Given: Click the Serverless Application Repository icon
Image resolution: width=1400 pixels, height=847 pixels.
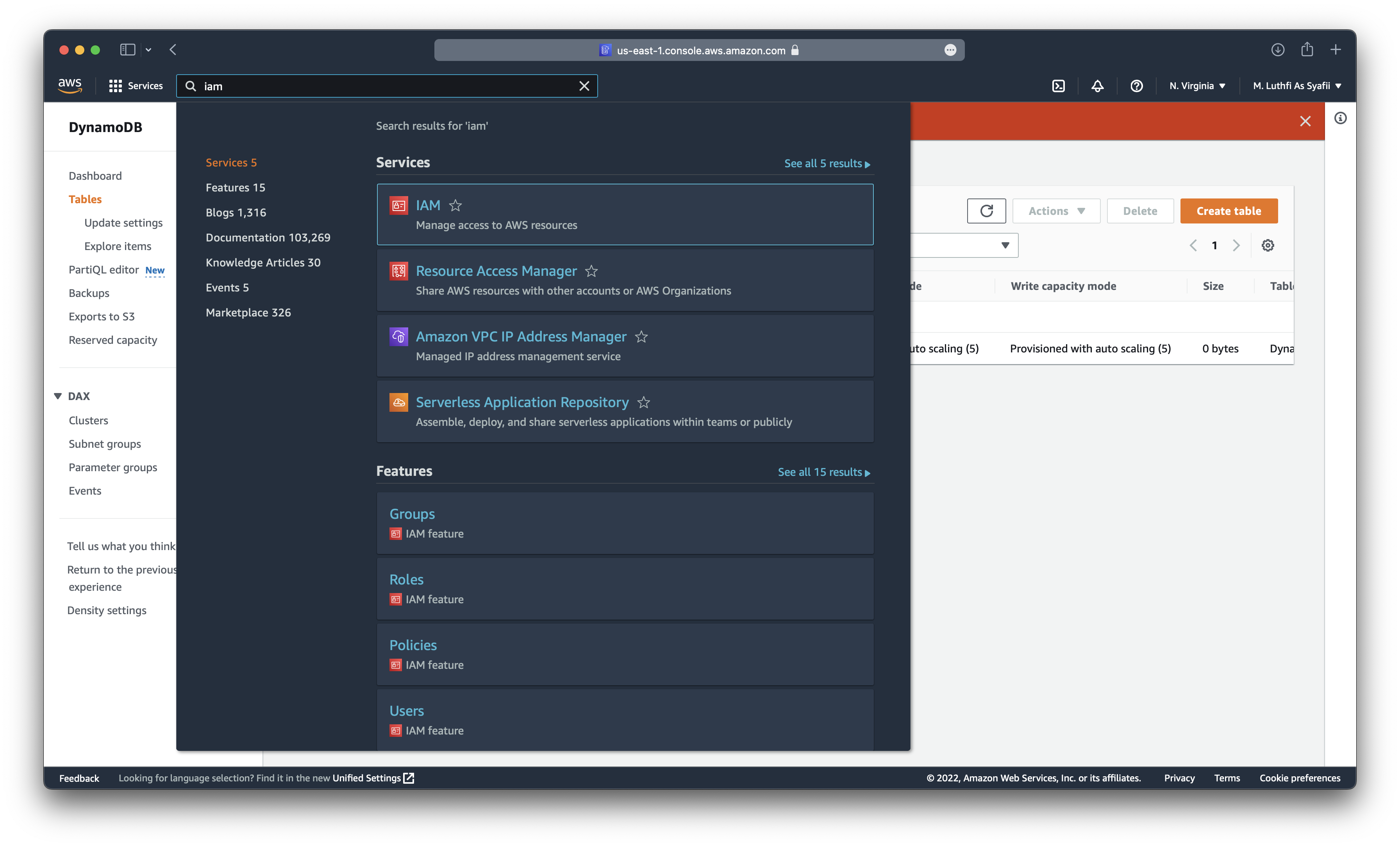Looking at the screenshot, I should tap(398, 402).
